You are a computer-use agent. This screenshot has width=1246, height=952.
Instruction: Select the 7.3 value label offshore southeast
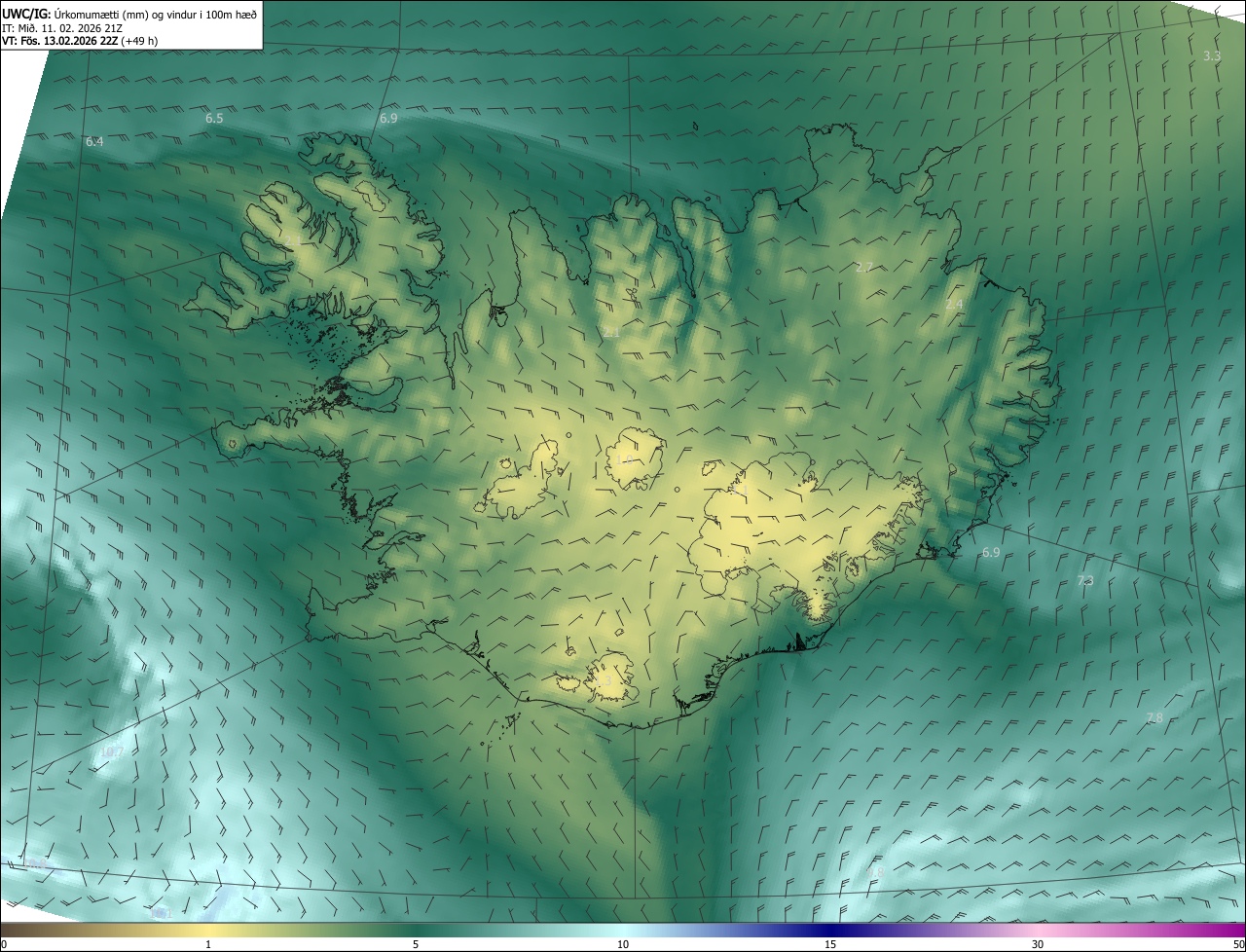(1085, 580)
